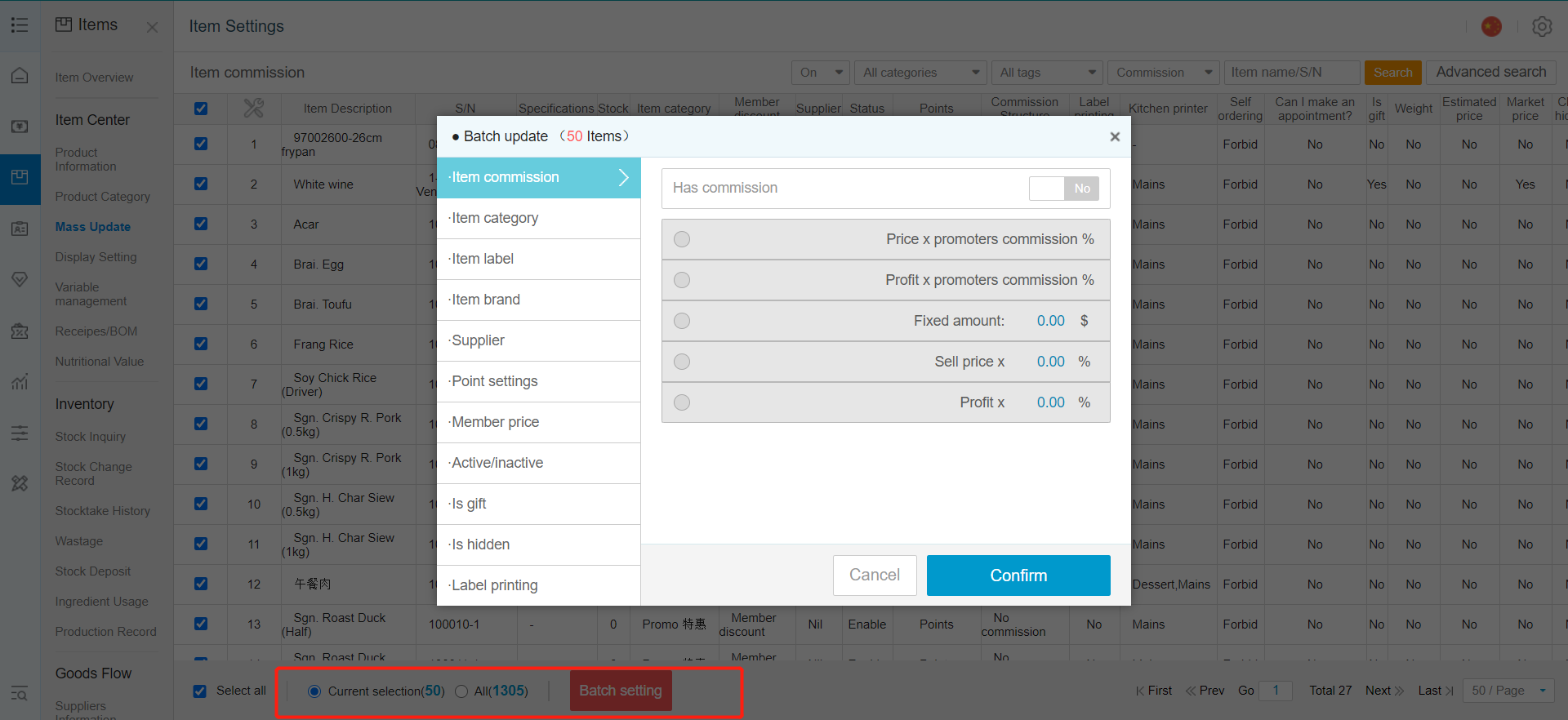Choose the All(1305) radio button

click(x=461, y=691)
